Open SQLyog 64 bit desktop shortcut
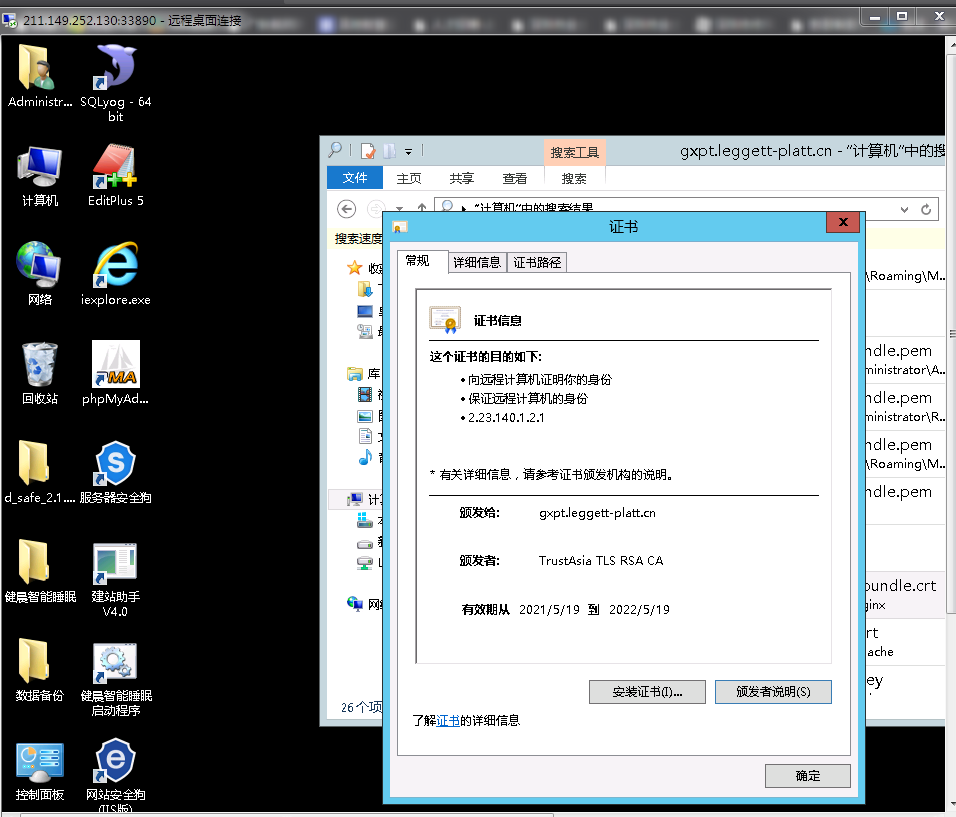Image resolution: width=956 pixels, height=817 pixels. 115,70
